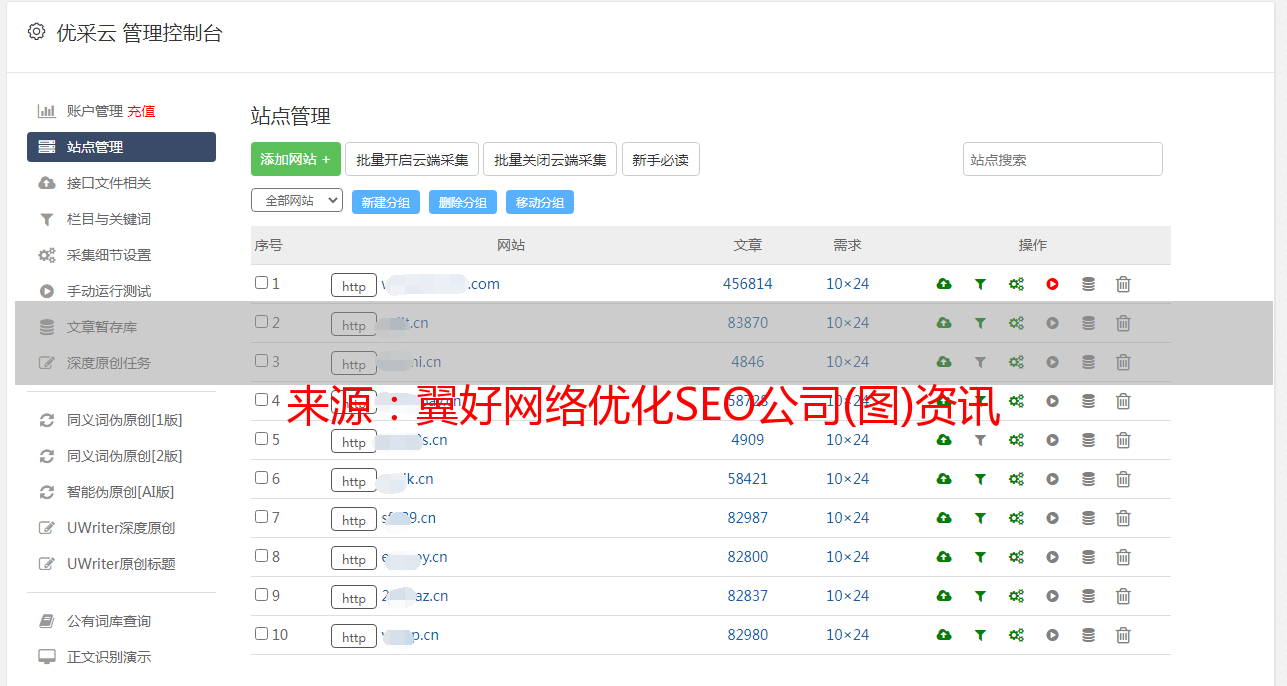1287x686 pixels.
Task: Click the filter icon in the 4909 row
Action: coord(980,440)
